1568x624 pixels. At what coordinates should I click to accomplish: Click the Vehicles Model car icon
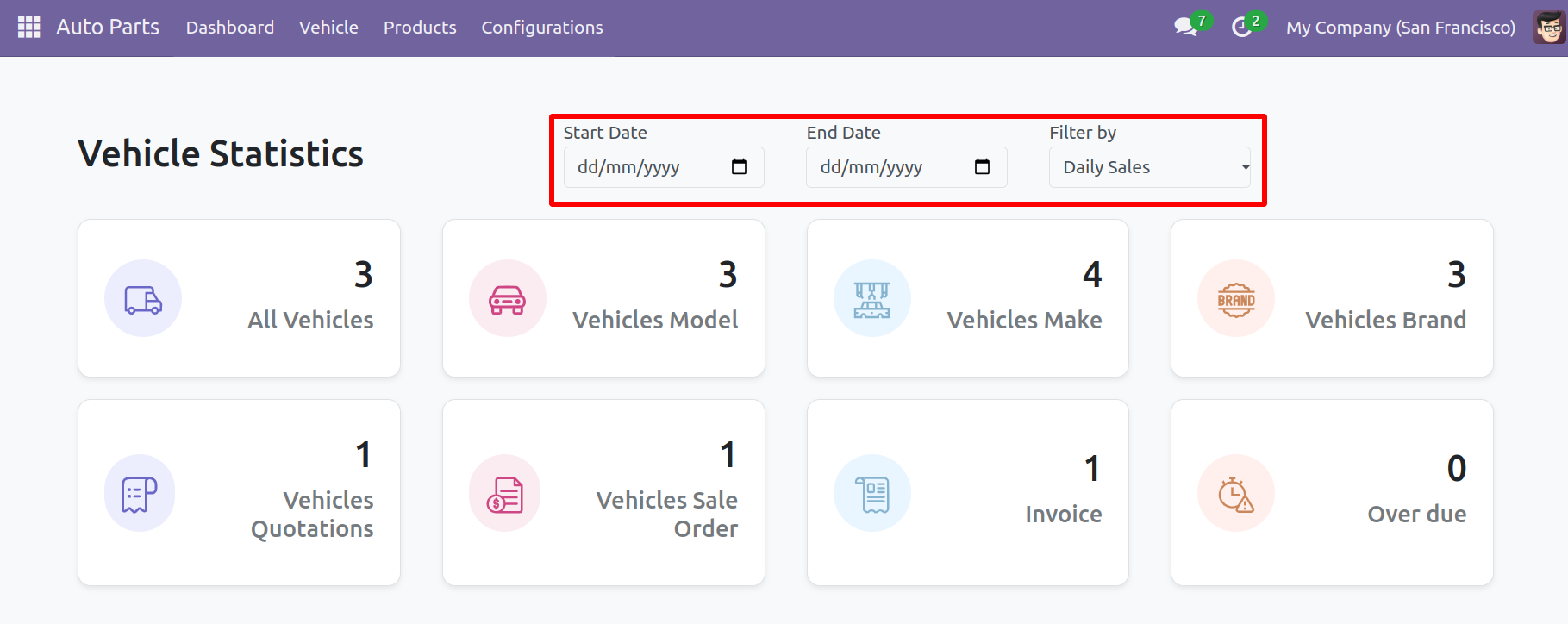pyautogui.click(x=507, y=299)
